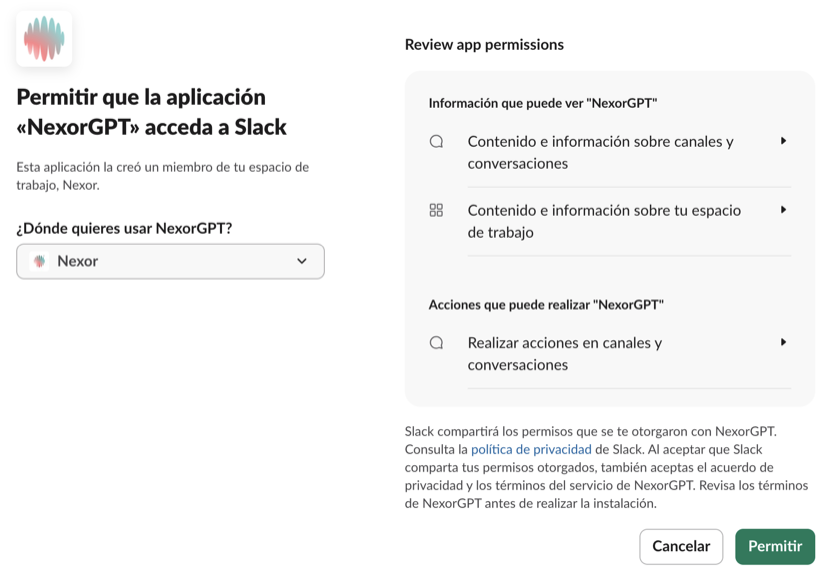The width and height of the screenshot is (832, 577).
Task: Click the "Permitir que la aplicación" heading
Action: tap(152, 112)
